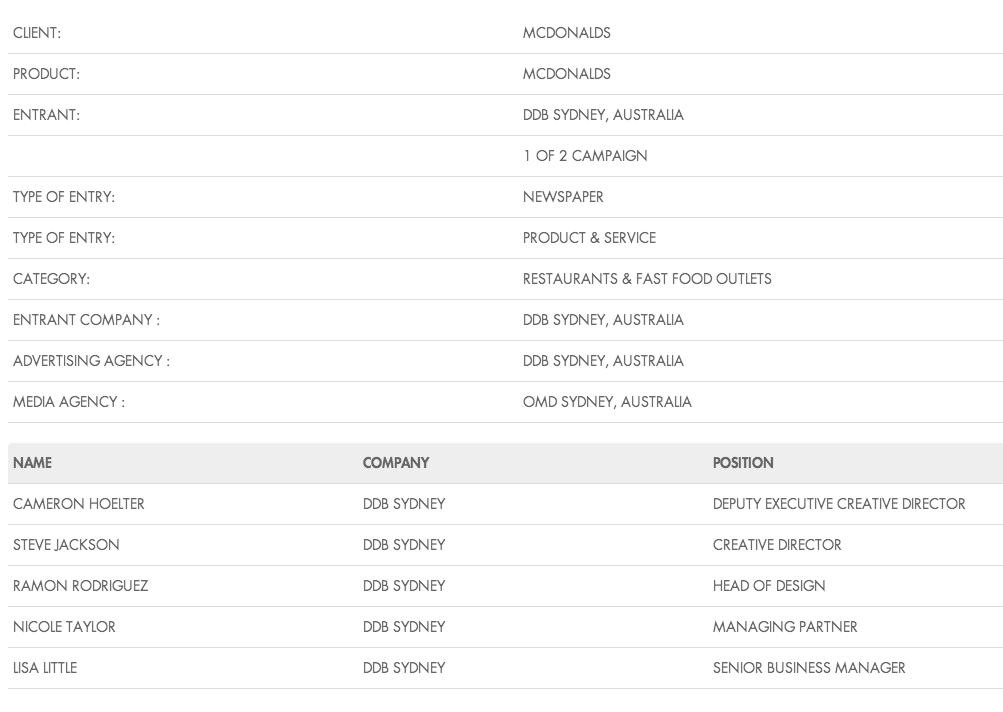Click the Head of Design position text
Viewport: 1003px width, 712px height.
769,586
